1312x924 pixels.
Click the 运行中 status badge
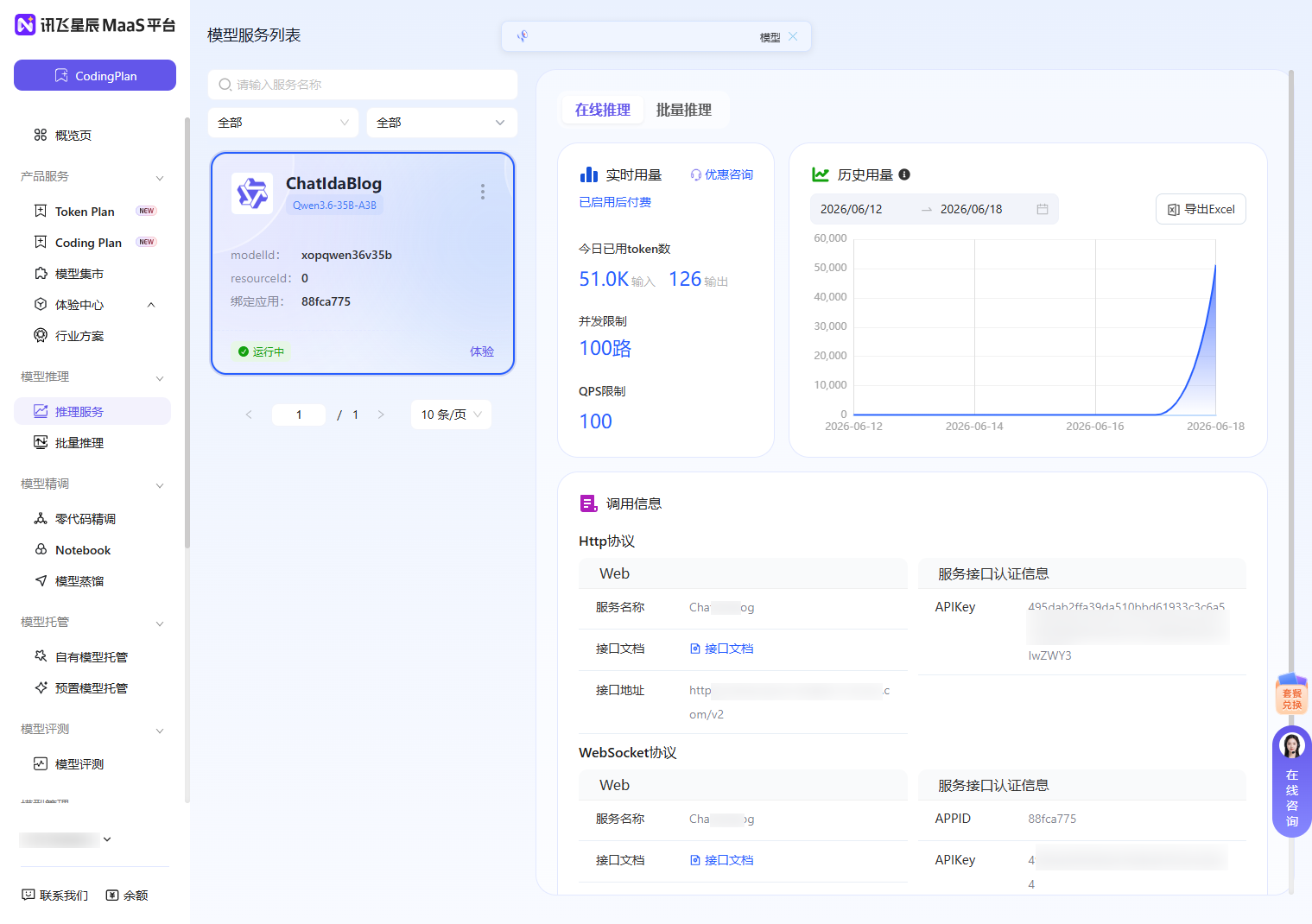point(261,351)
